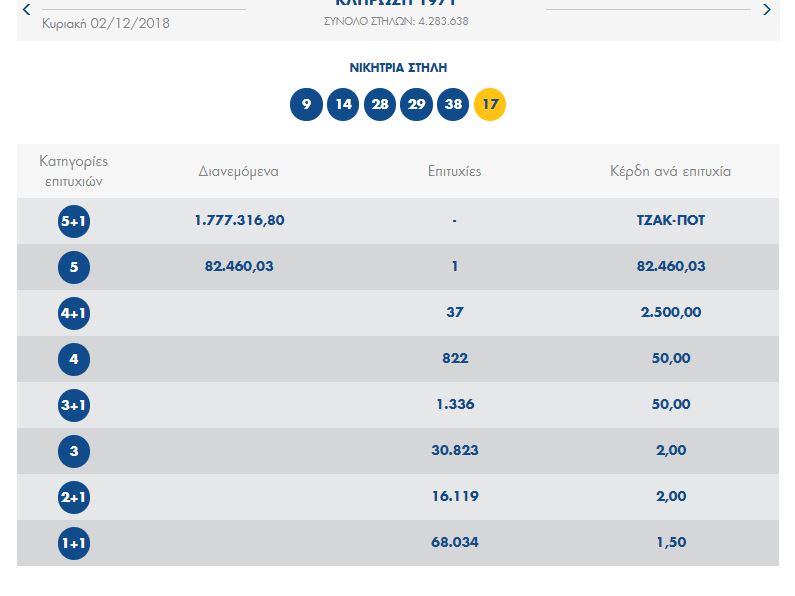This screenshot has height=596, width=795.
Task: Click the Επιτυχίες column header
Action: (455, 171)
